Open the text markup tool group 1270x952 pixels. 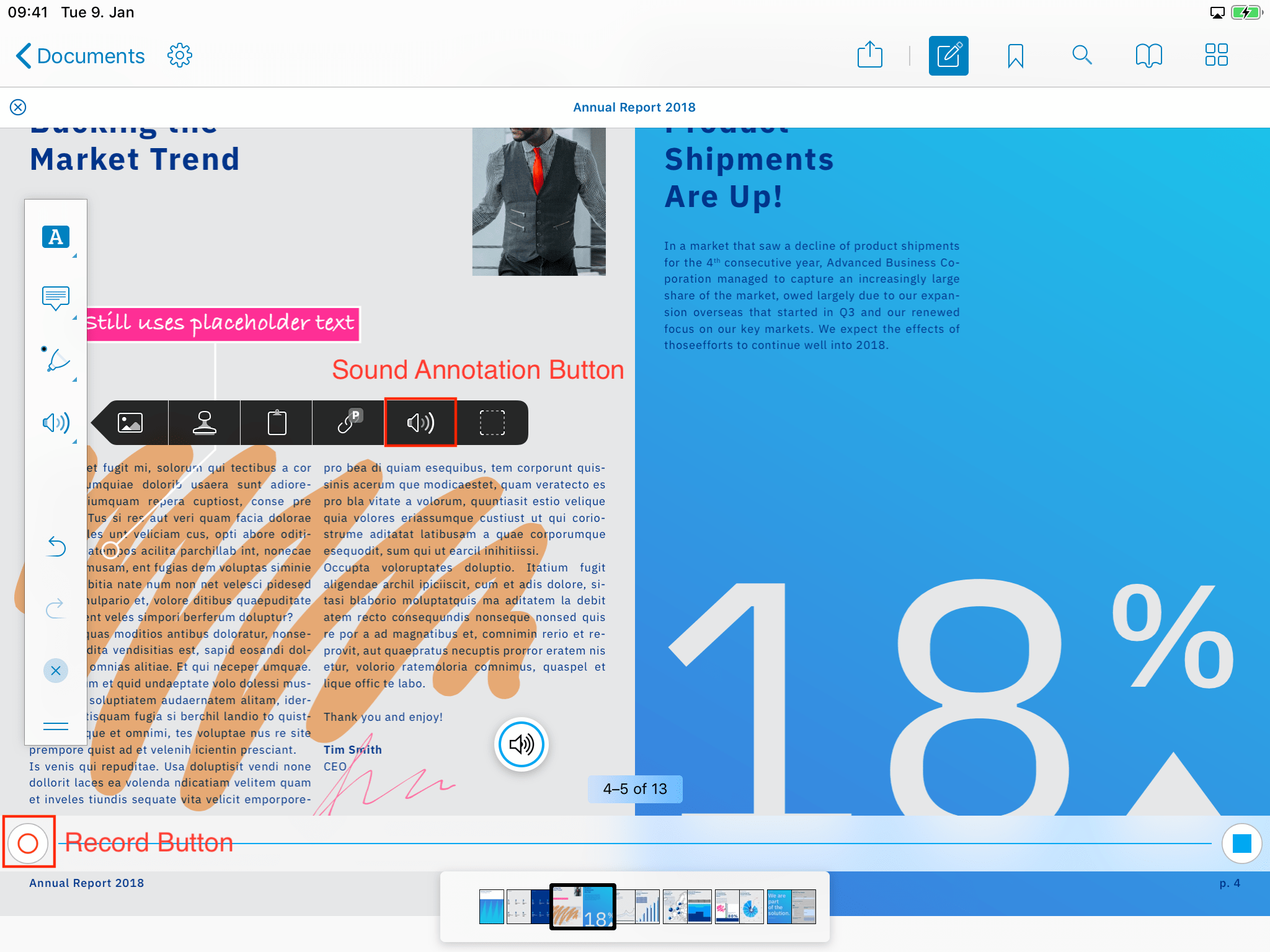pos(56,237)
